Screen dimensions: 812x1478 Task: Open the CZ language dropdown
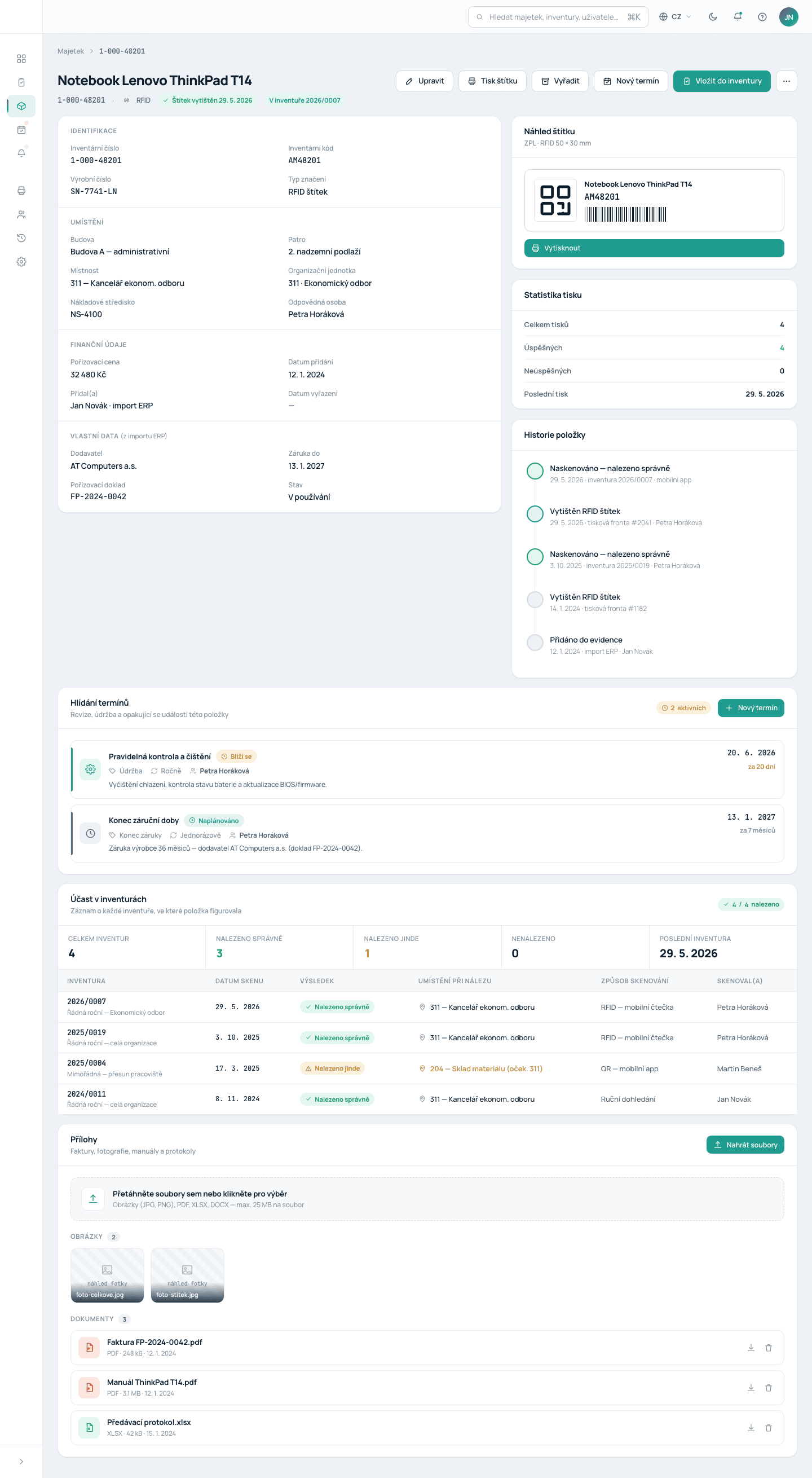pos(675,16)
